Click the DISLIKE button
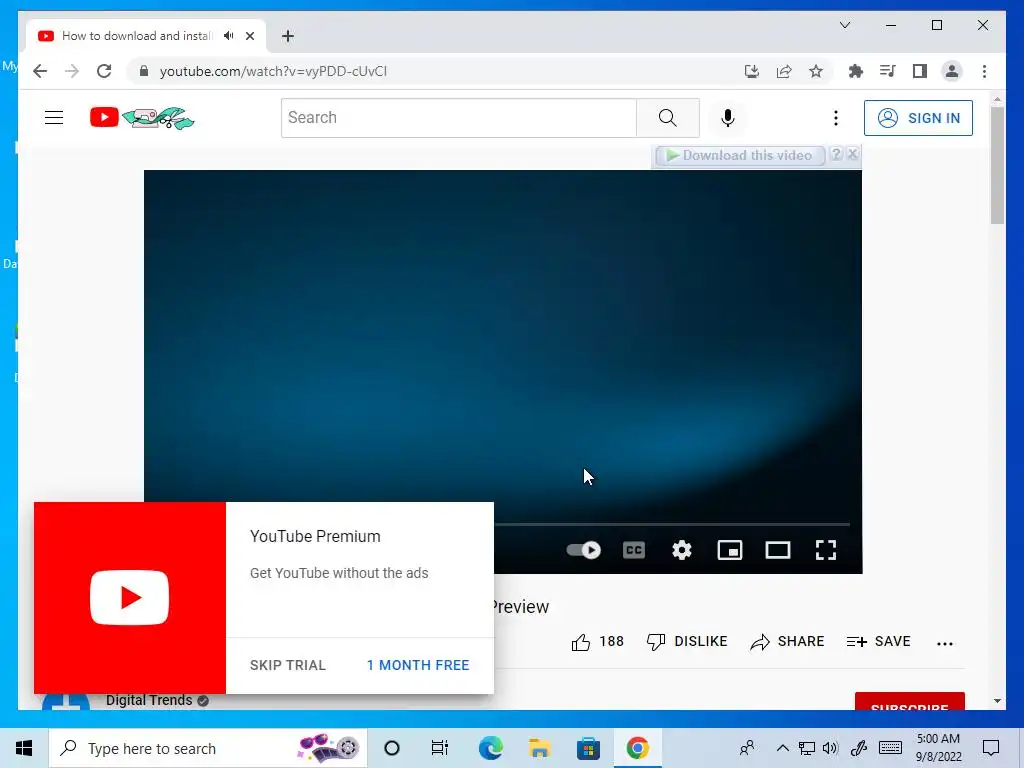Screen dimensions: 1024x768 (x=687, y=642)
